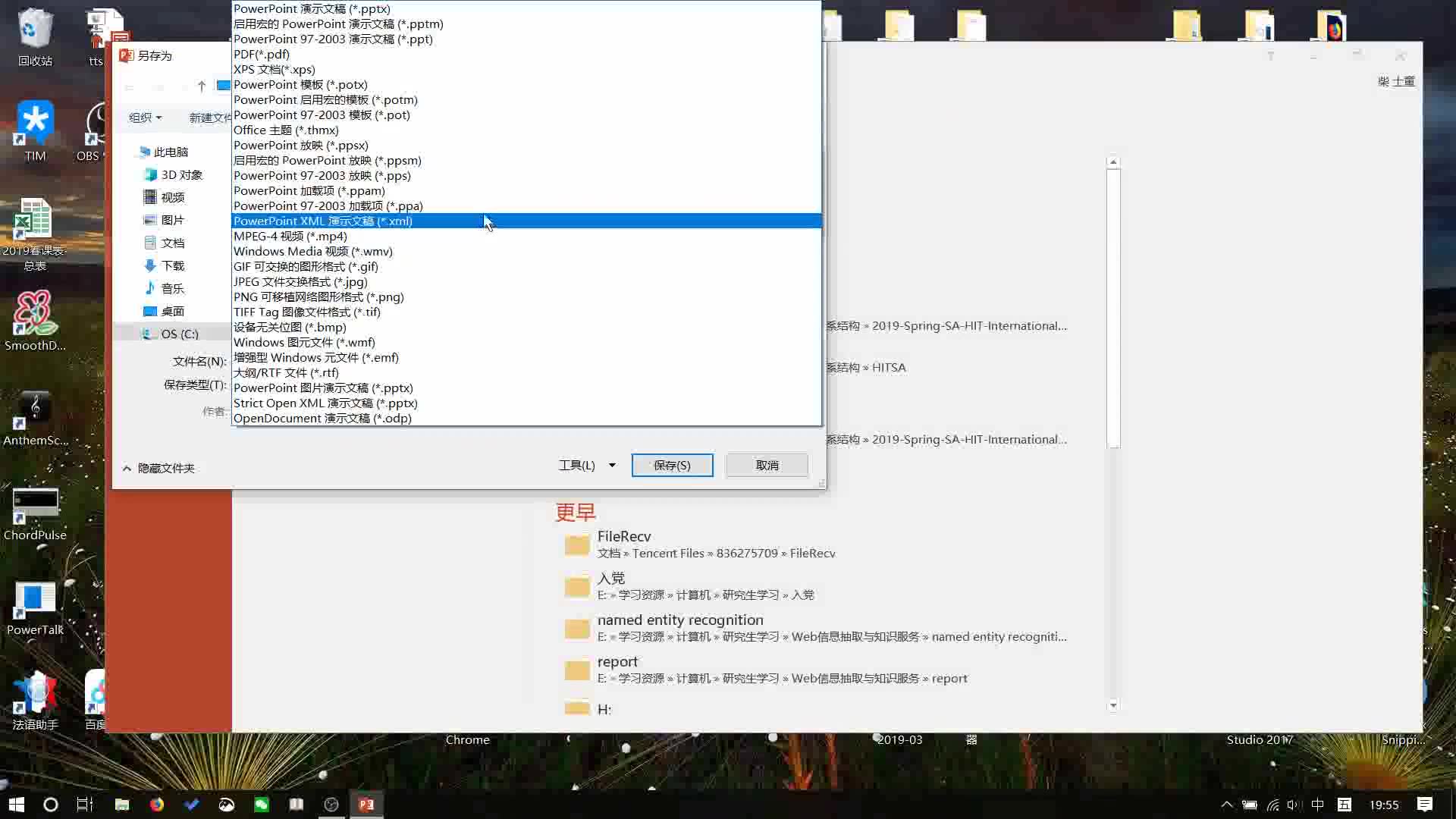
Task: Open Windows Start menu
Action: tap(16, 805)
